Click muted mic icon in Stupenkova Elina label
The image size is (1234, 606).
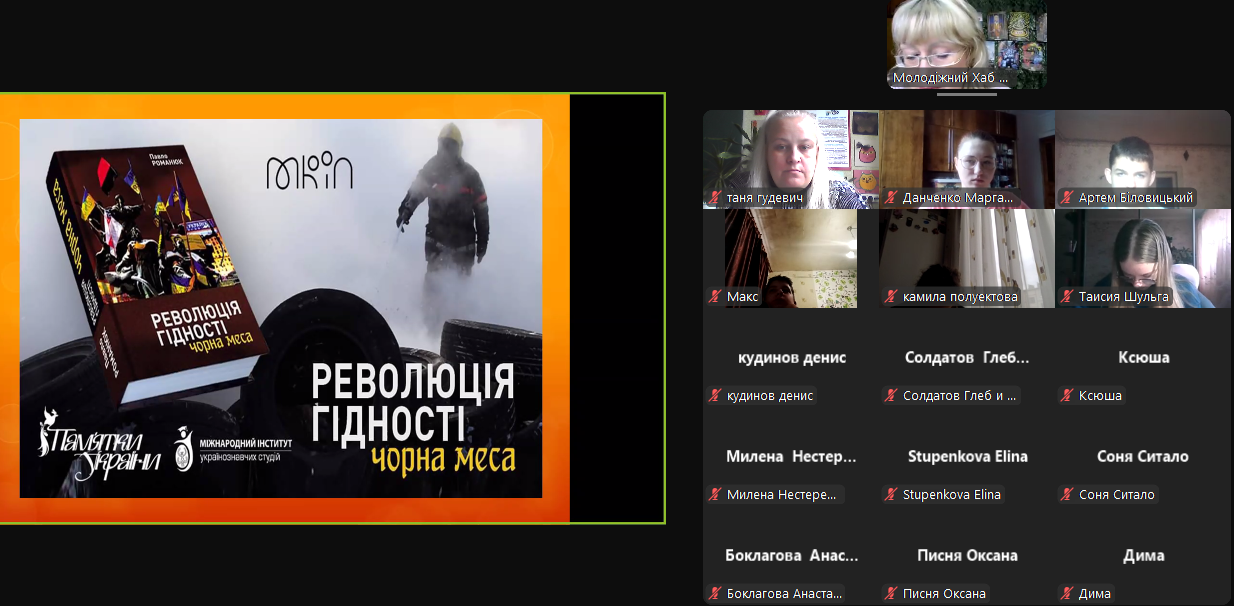[x=891, y=495]
